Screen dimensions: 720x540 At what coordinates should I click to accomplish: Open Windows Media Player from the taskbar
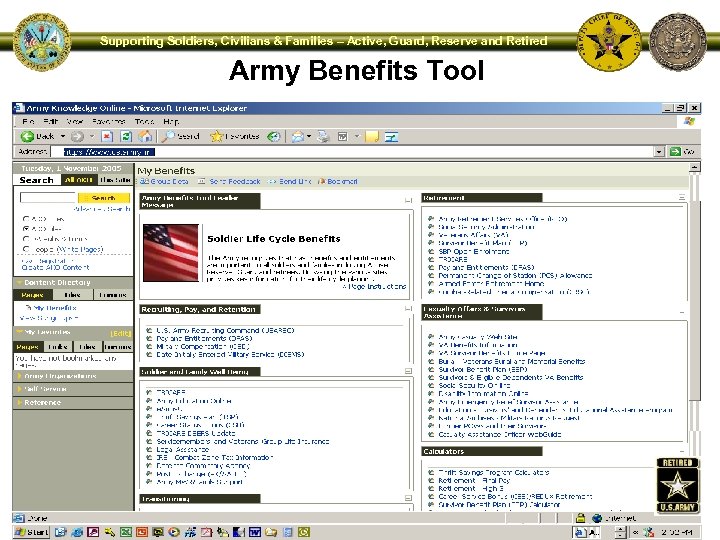[x=174, y=532]
